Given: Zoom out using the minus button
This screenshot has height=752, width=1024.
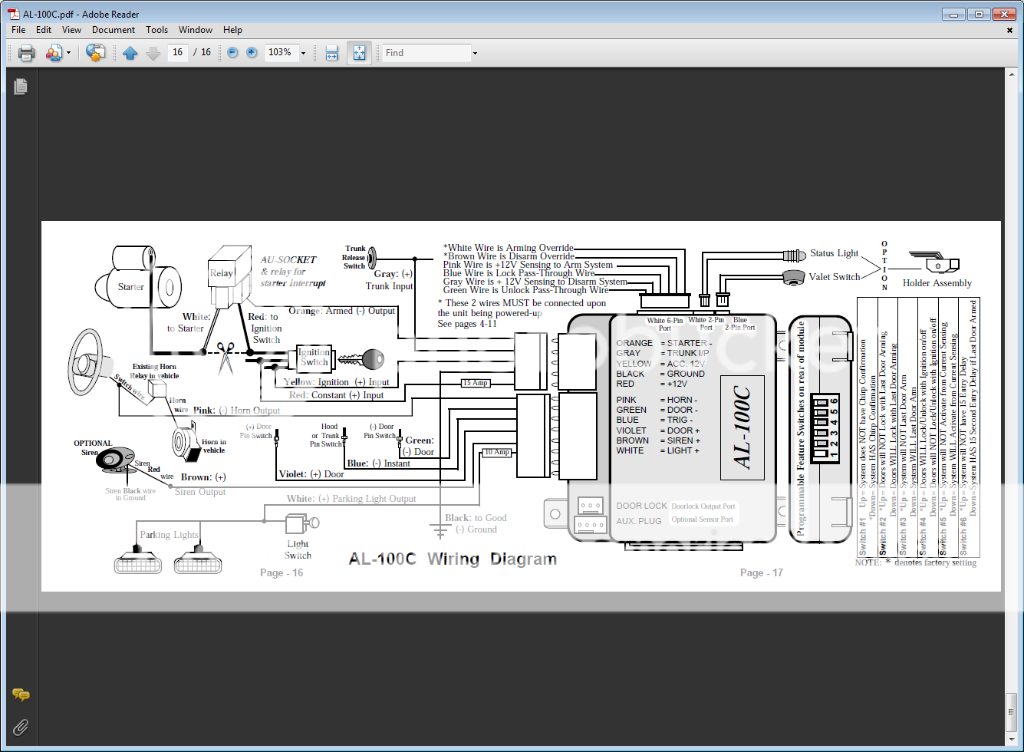Looking at the screenshot, I should [233, 52].
